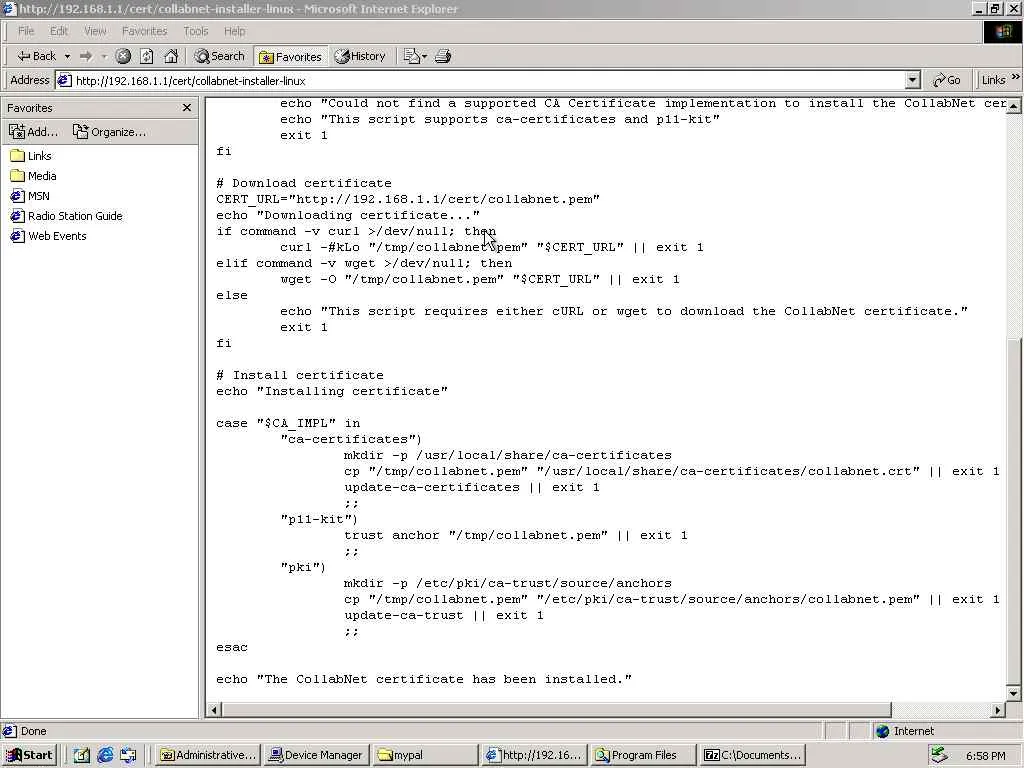Click the page icon in the Address bar

click(64, 80)
